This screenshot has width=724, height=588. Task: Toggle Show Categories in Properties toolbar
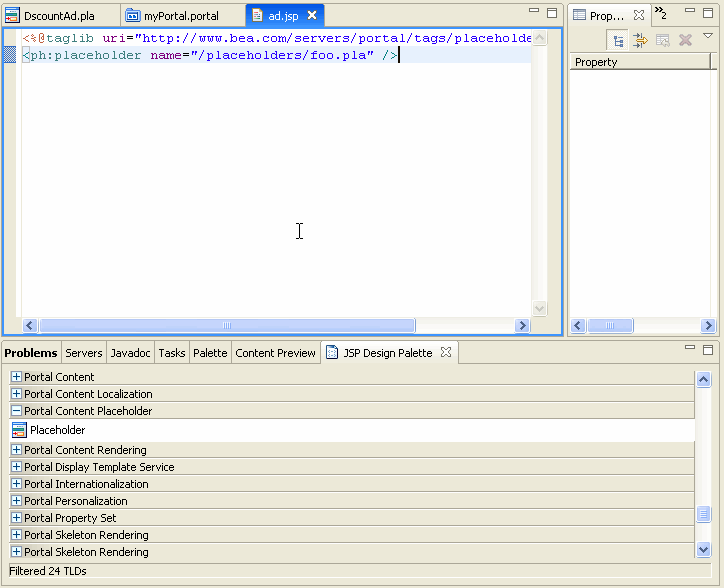tap(618, 41)
